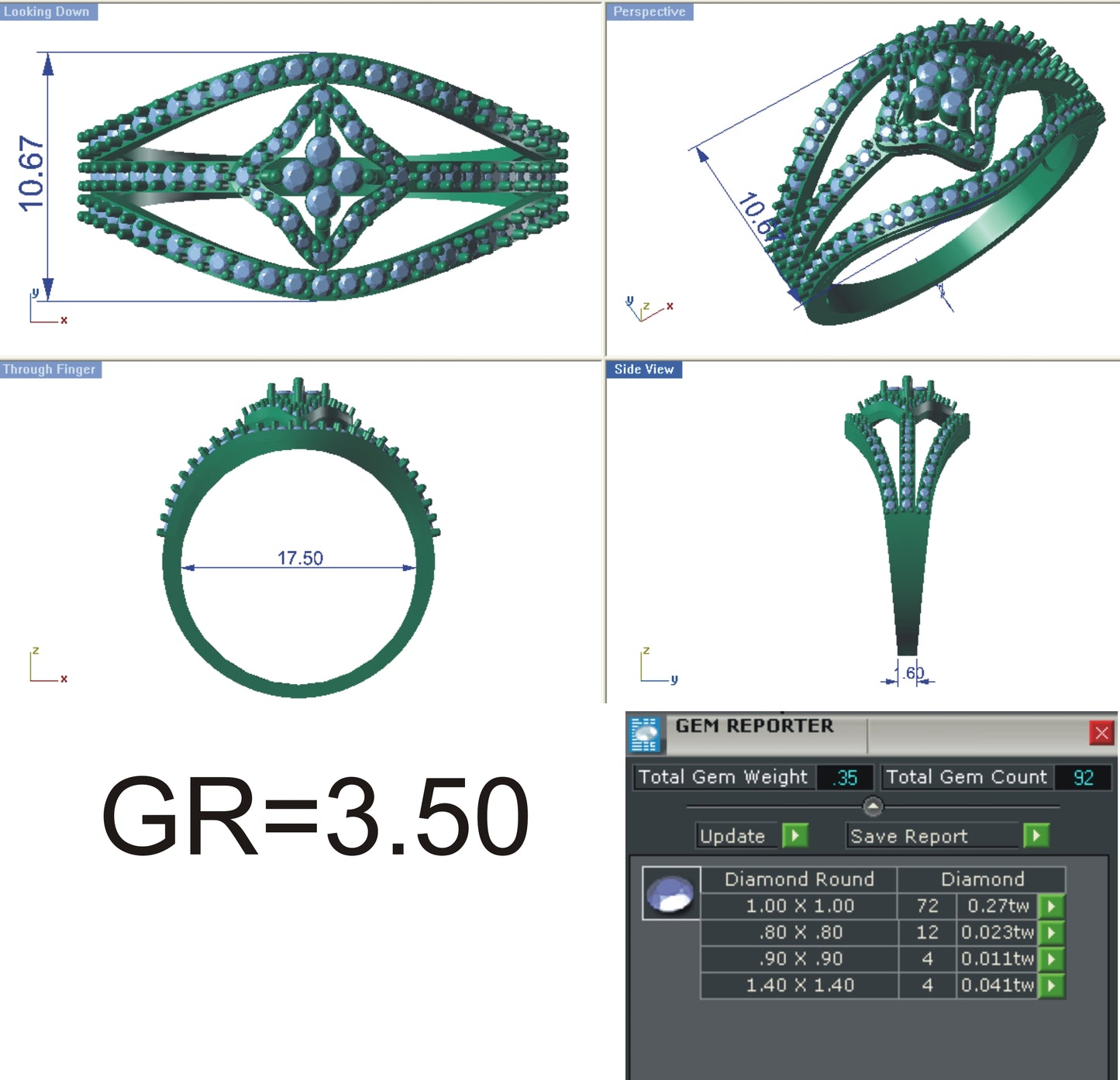Click green arrow for .90 X .90 row
The image size is (1120, 1080).
1052,958
